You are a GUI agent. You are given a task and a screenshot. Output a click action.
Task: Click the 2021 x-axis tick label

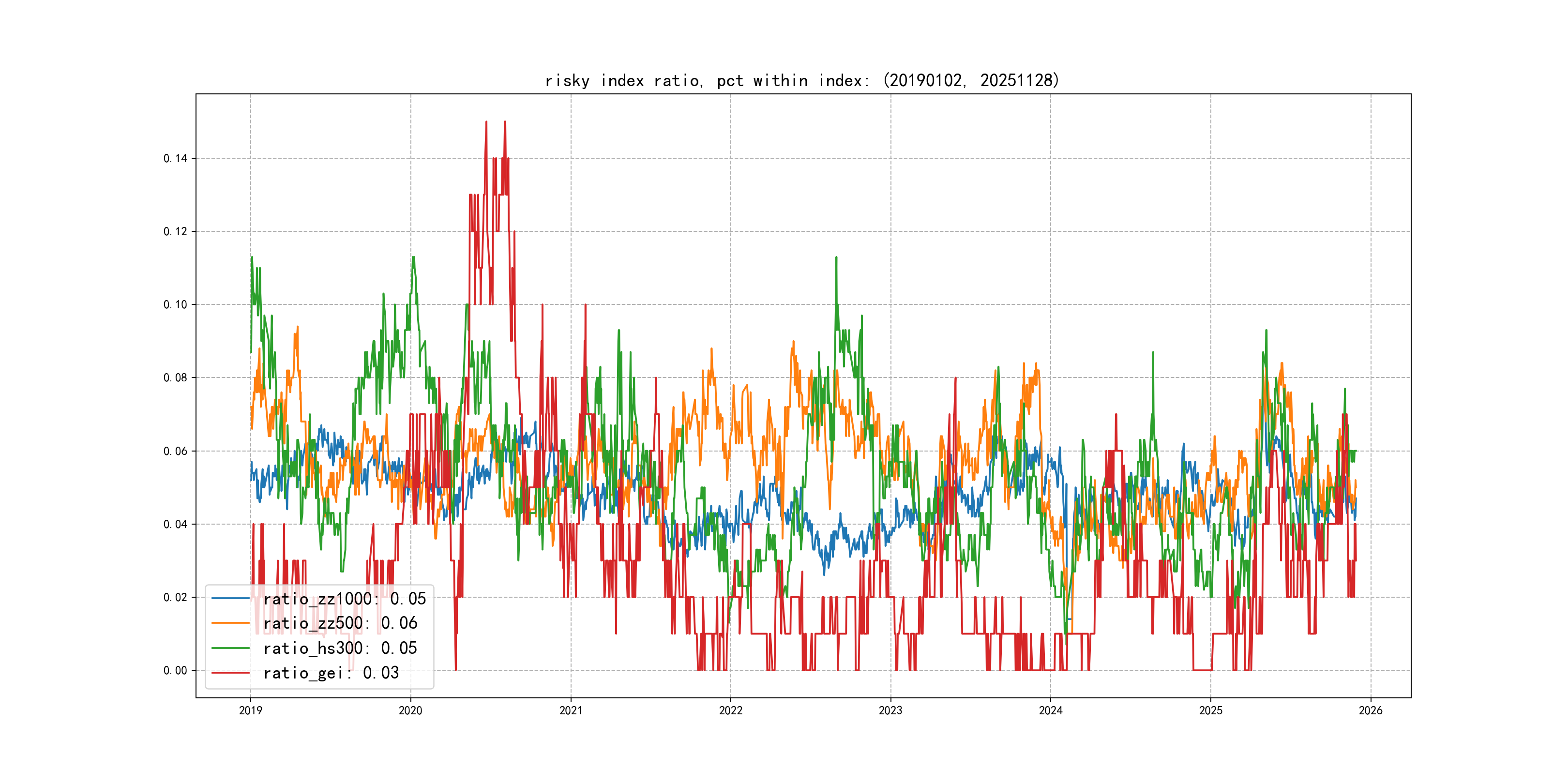571,710
